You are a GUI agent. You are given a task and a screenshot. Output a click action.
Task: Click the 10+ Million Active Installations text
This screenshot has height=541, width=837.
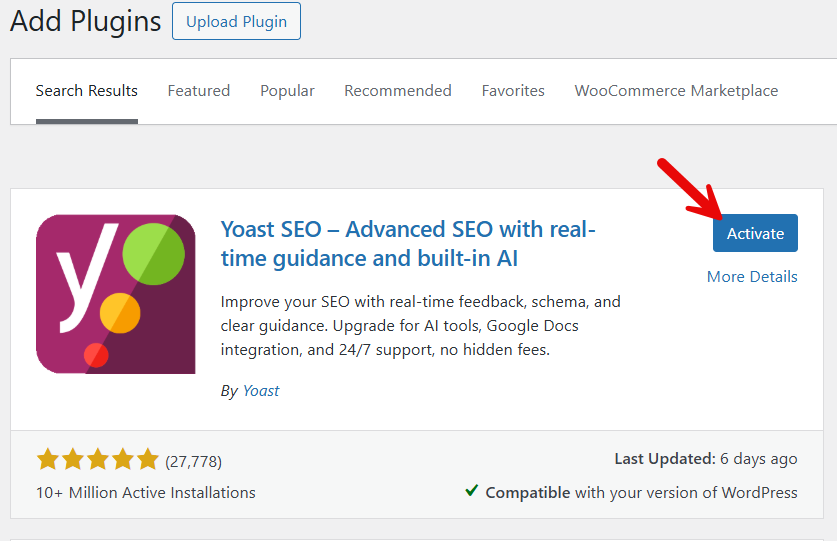(146, 492)
